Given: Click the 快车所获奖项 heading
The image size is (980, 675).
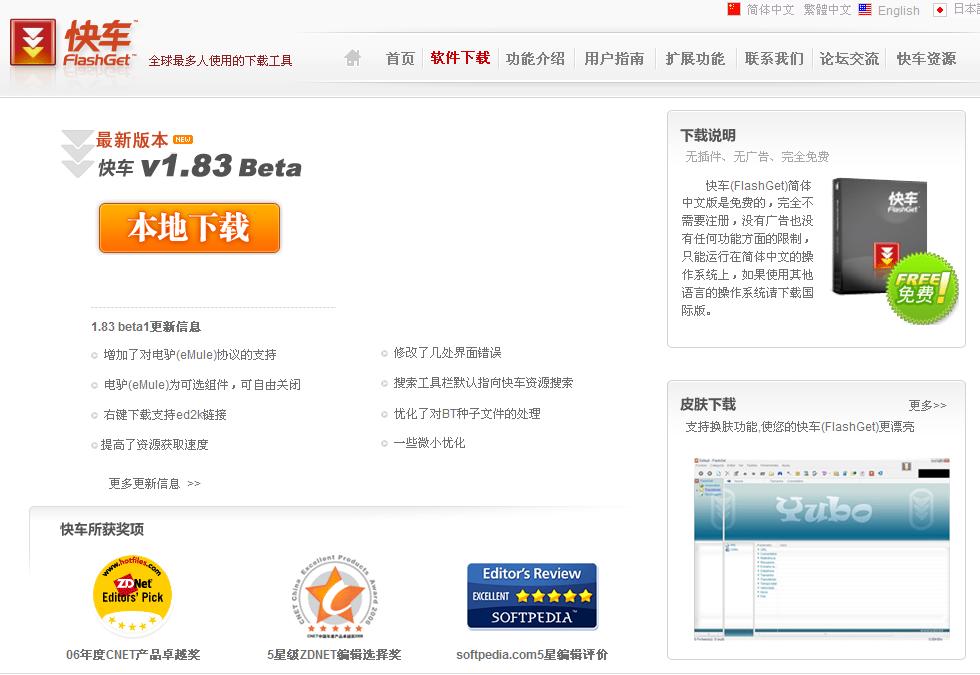Looking at the screenshot, I should pyautogui.click(x=102, y=529).
